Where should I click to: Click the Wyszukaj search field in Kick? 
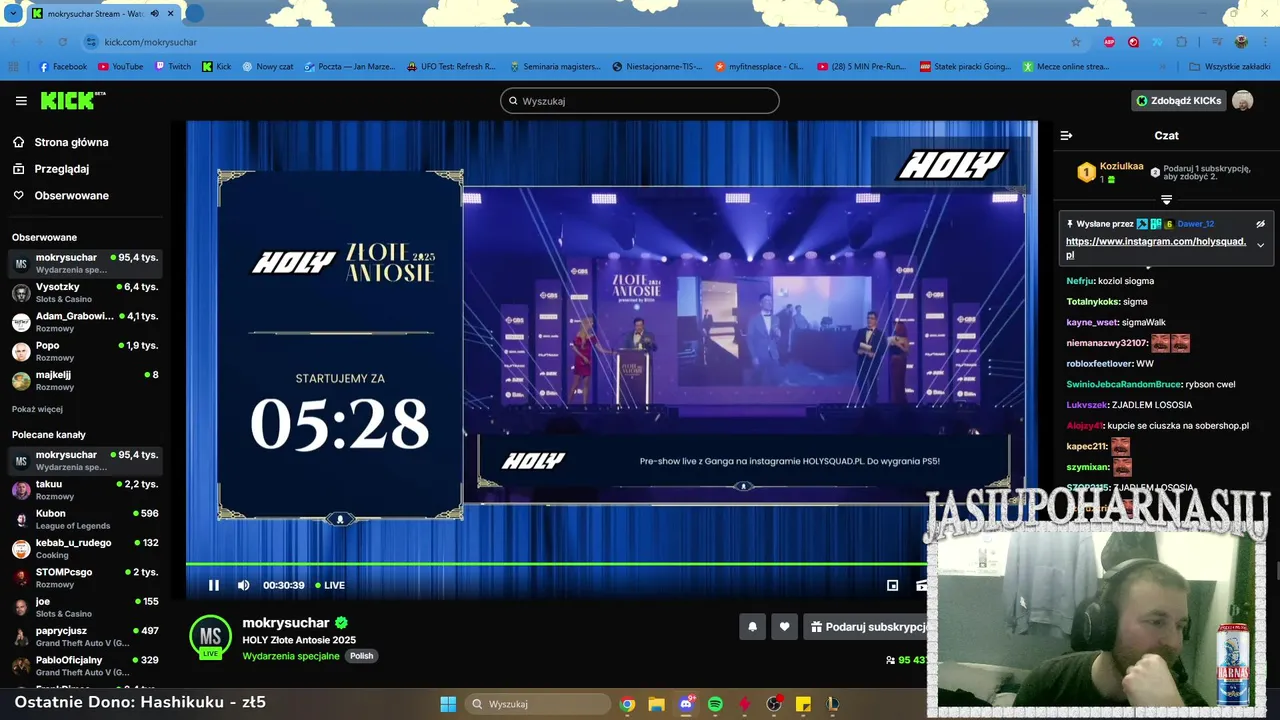pyautogui.click(x=639, y=101)
